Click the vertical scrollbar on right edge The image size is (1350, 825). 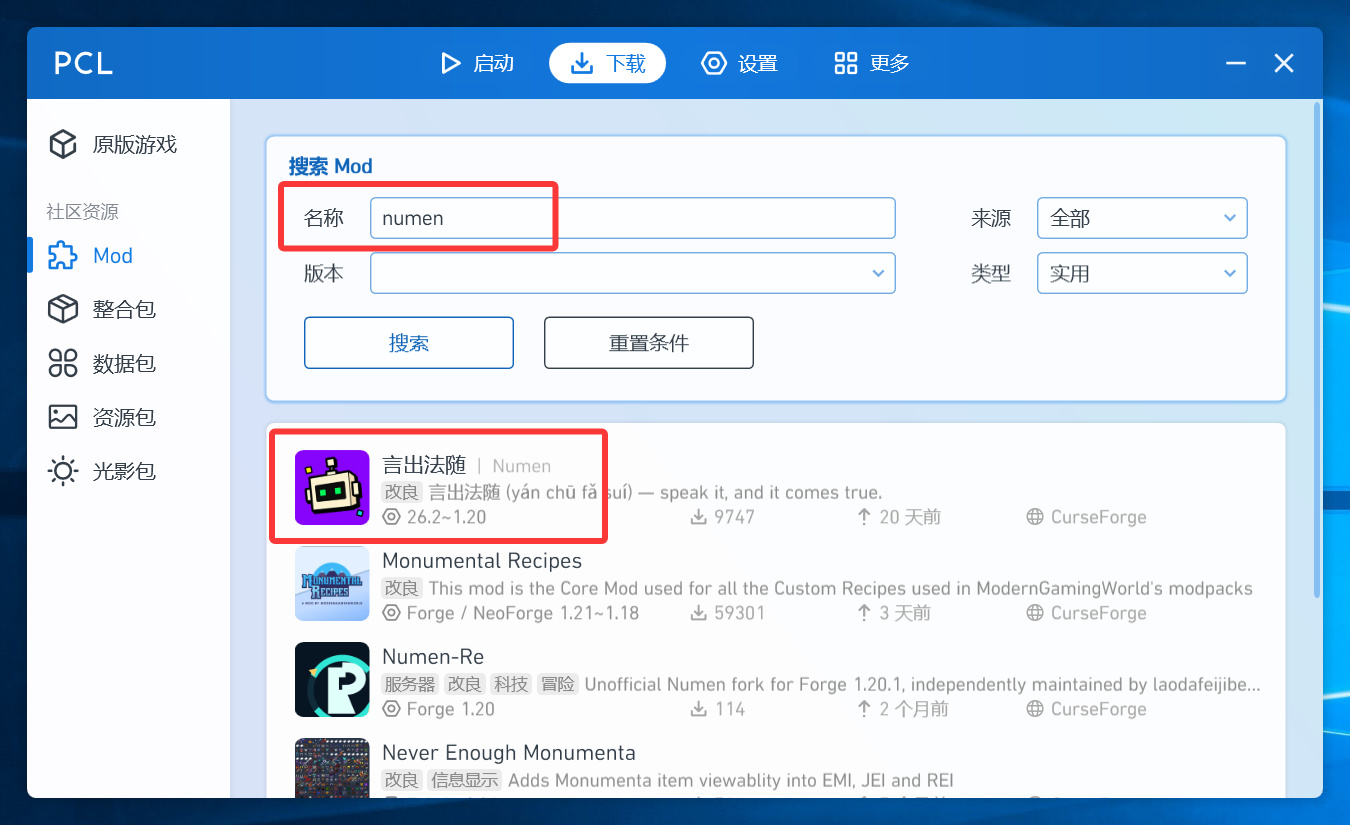point(1316,350)
